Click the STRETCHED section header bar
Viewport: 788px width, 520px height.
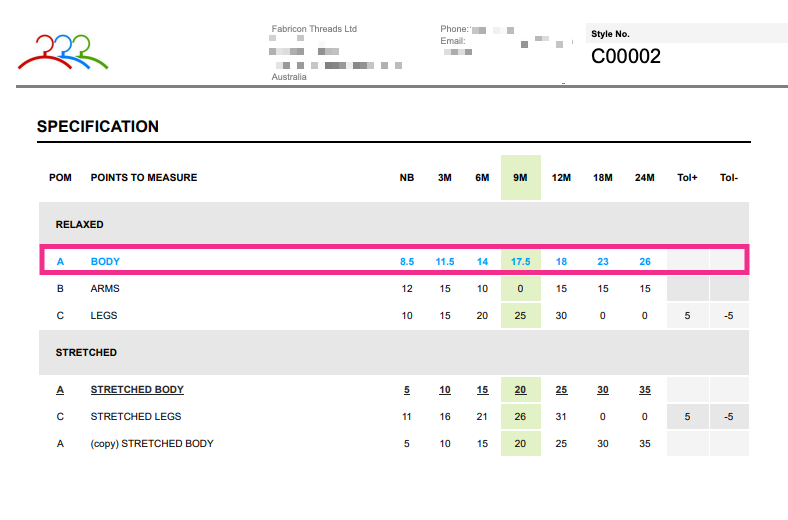[394, 353]
